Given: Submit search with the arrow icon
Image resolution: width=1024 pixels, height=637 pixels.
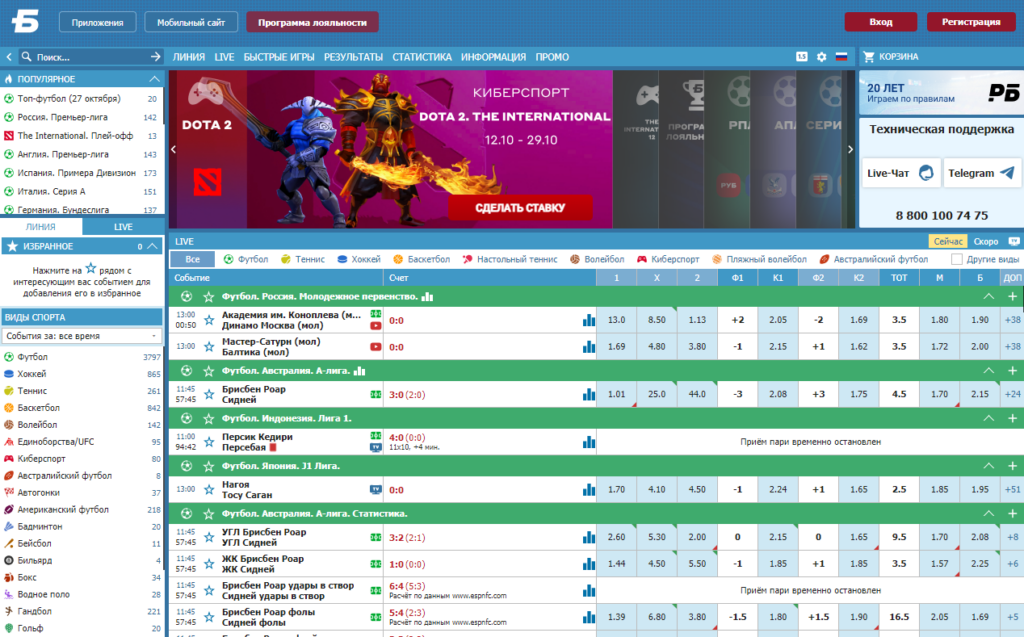Looking at the screenshot, I should [155, 57].
